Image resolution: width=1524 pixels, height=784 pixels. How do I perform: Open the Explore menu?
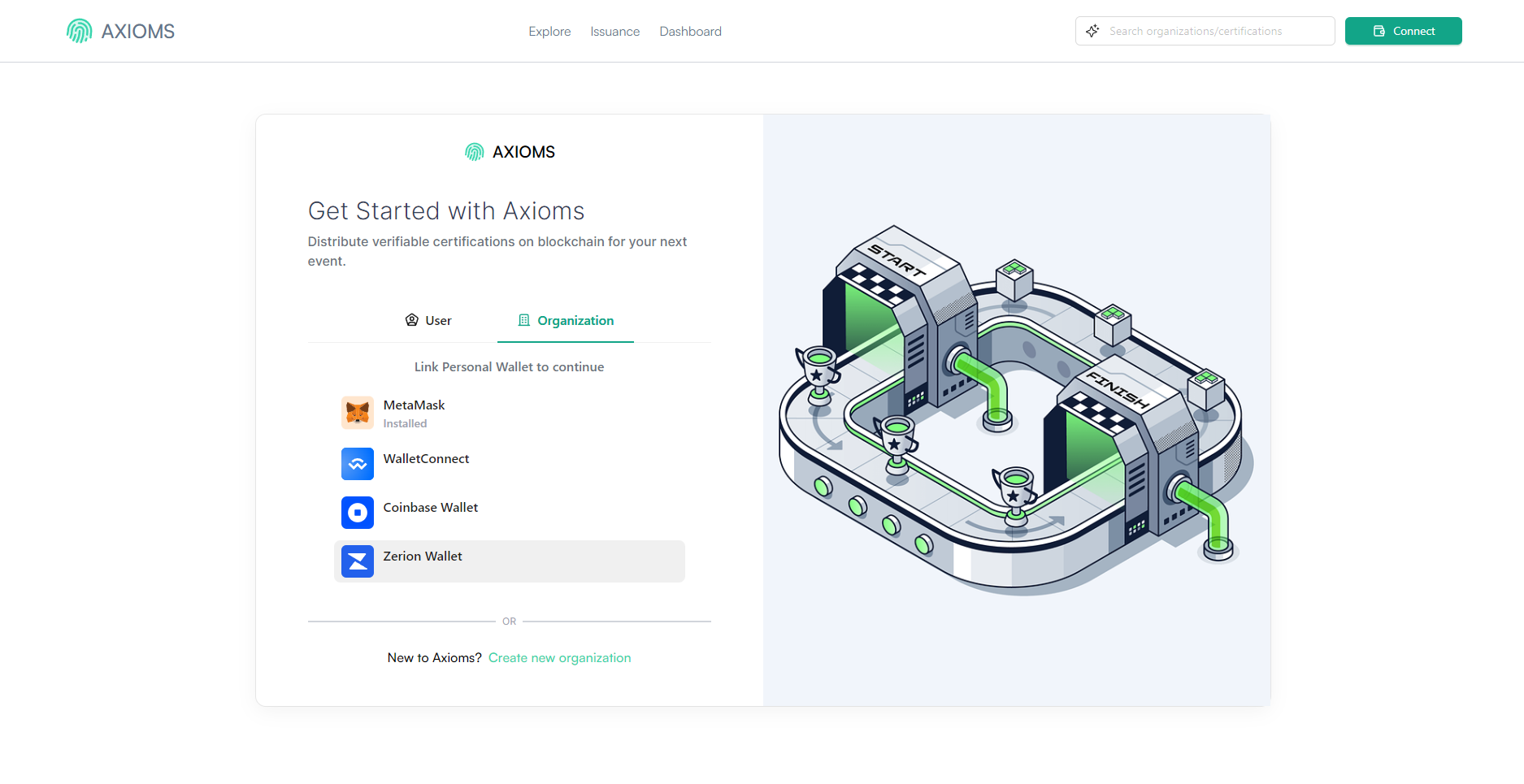549,31
